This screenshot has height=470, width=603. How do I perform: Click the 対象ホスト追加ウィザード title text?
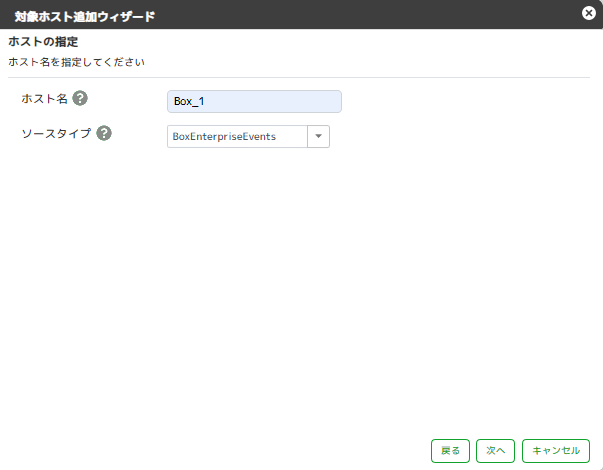tap(85, 17)
